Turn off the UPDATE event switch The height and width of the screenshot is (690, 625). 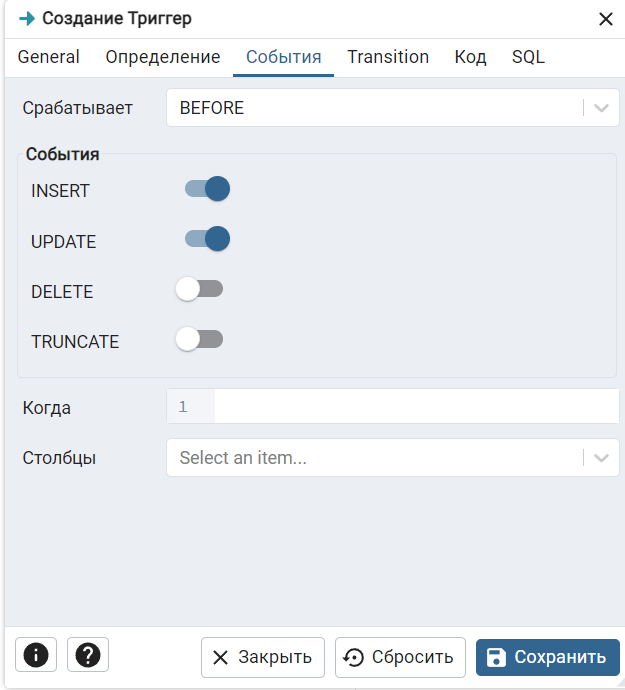click(207, 239)
